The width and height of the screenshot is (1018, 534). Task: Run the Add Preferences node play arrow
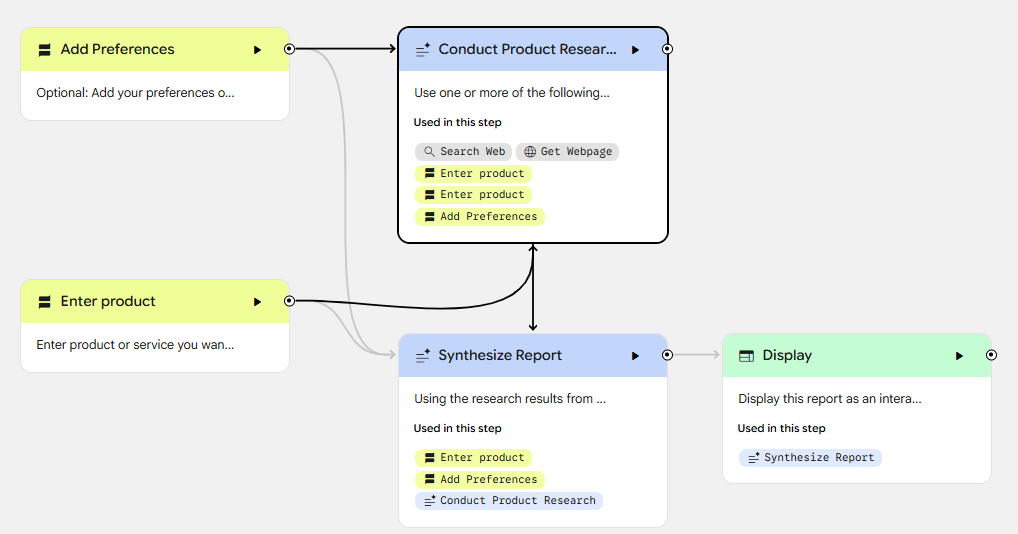(x=257, y=49)
